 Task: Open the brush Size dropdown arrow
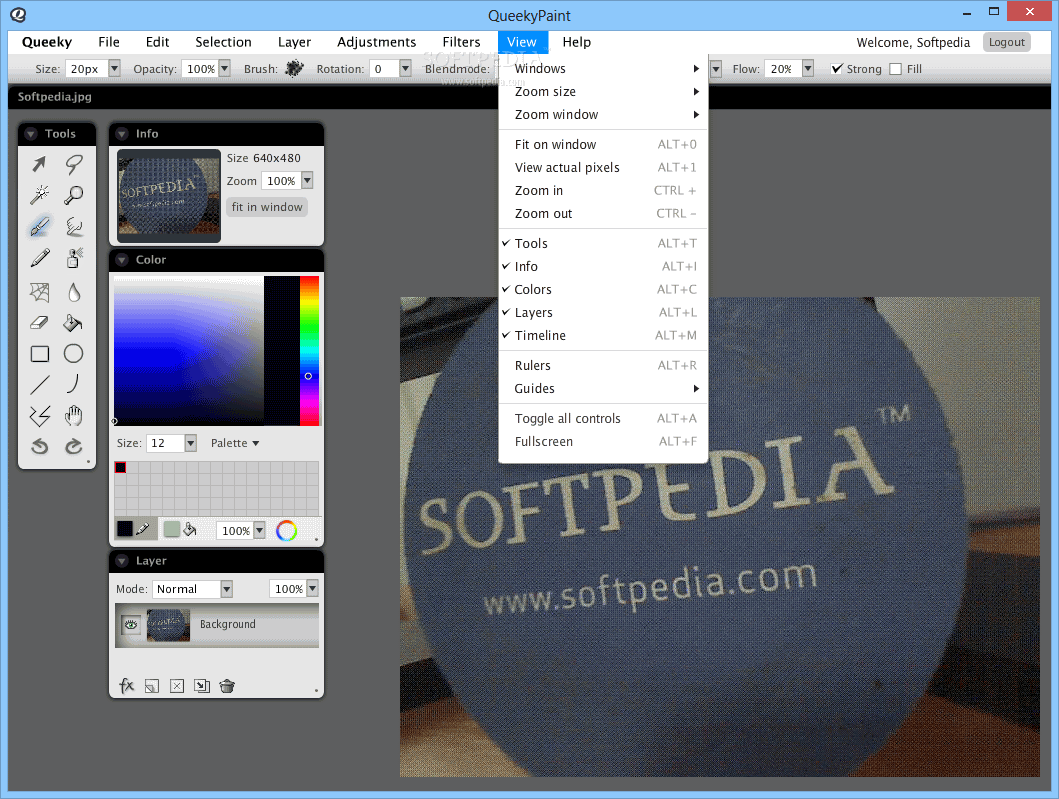tap(114, 68)
